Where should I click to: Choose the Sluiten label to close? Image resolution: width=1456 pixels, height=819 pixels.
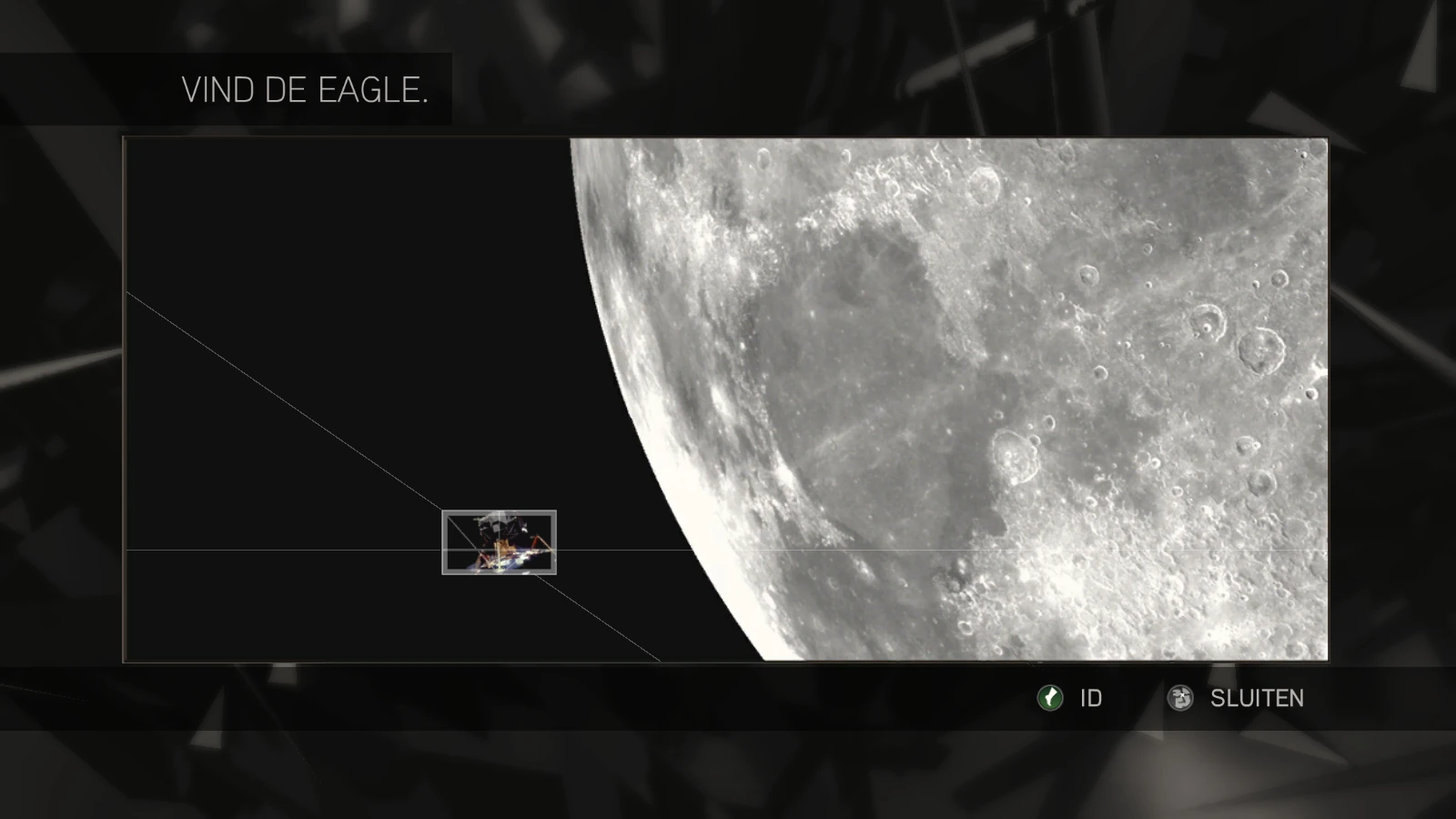click(1257, 698)
